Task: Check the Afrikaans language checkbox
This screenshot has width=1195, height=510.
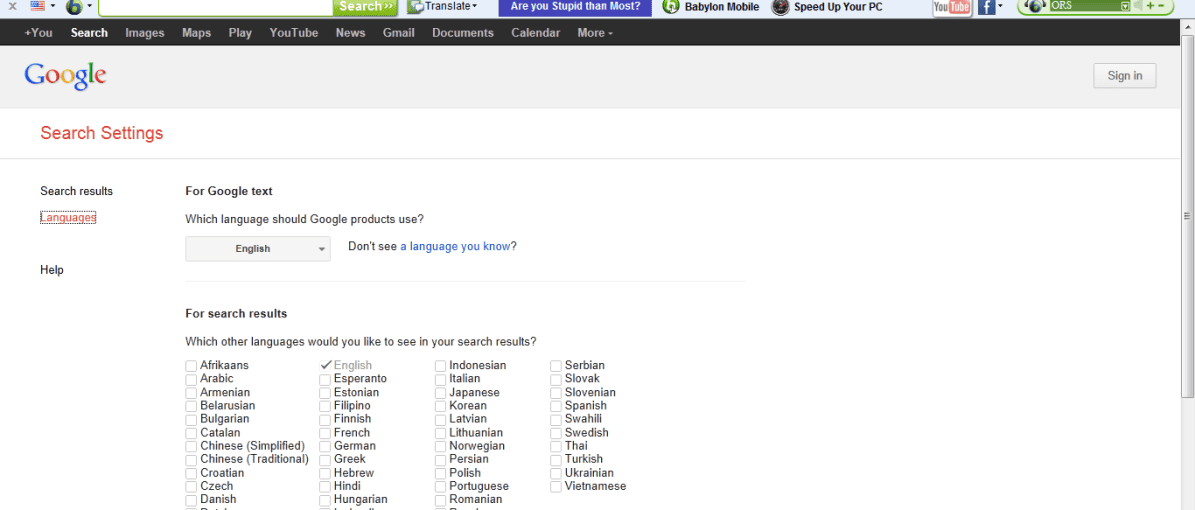Action: pyautogui.click(x=191, y=366)
